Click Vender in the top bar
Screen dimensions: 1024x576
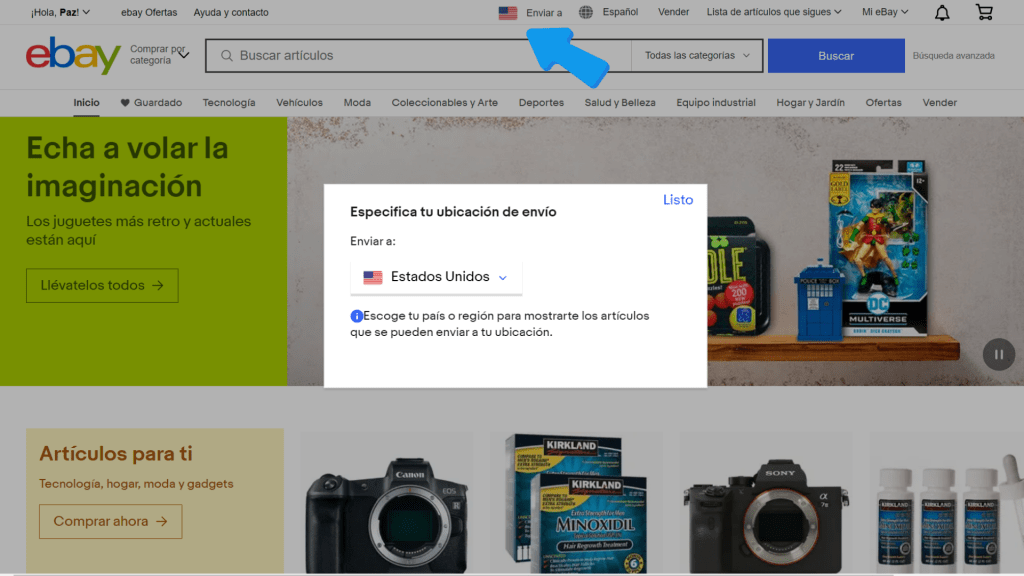tap(673, 12)
